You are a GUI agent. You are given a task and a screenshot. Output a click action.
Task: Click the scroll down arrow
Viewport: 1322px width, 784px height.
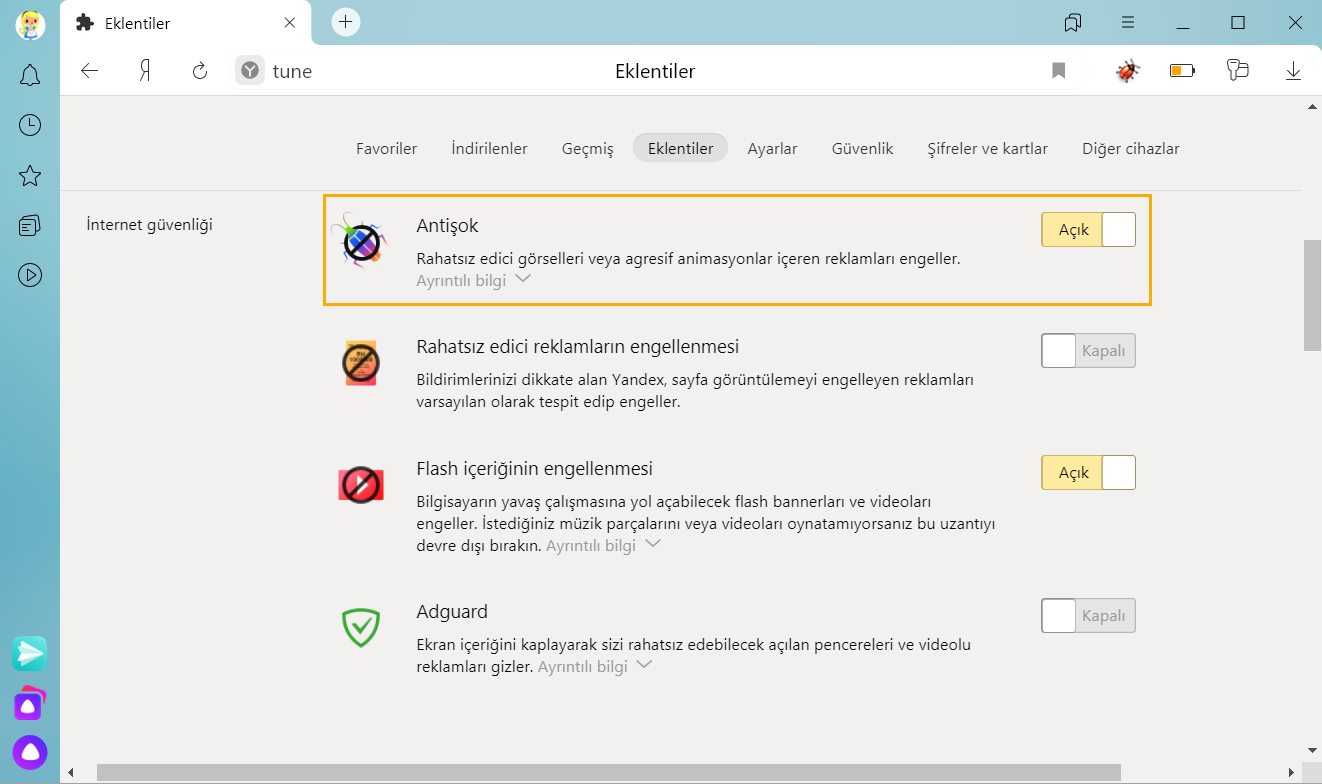pos(1312,749)
